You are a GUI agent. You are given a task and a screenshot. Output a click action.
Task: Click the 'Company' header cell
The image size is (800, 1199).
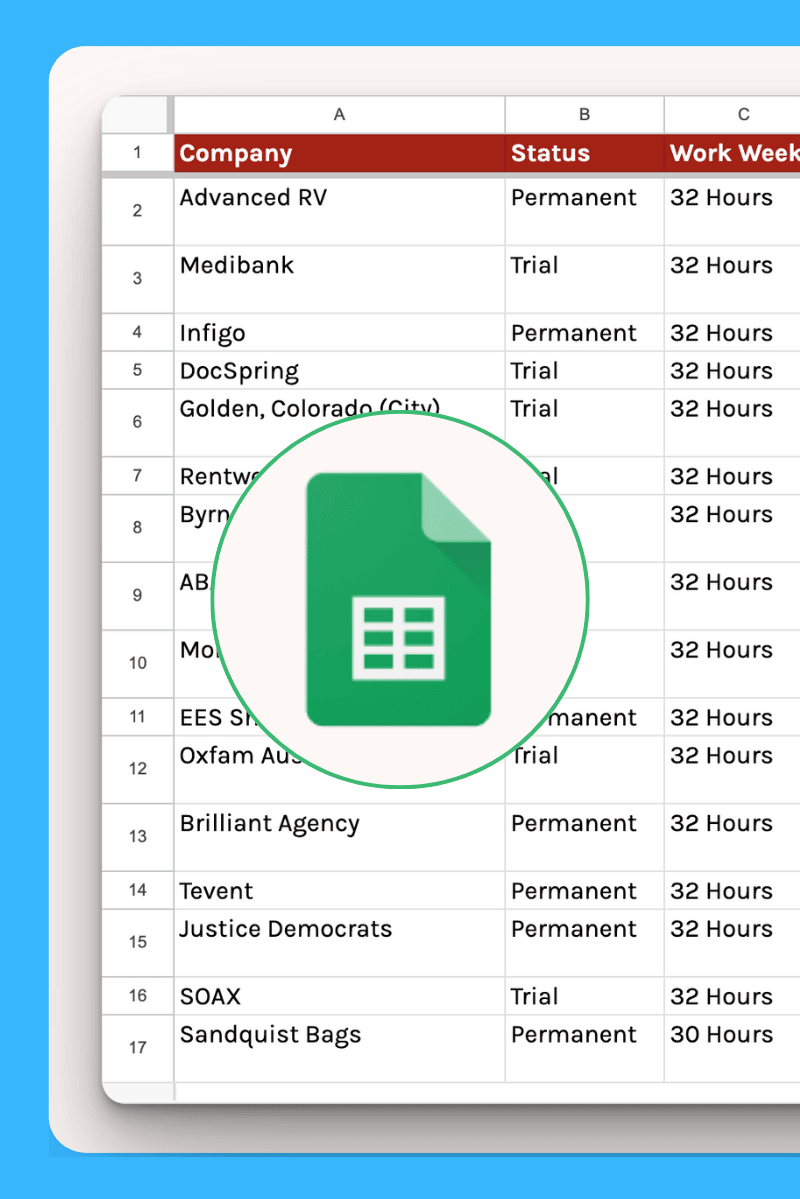point(340,153)
